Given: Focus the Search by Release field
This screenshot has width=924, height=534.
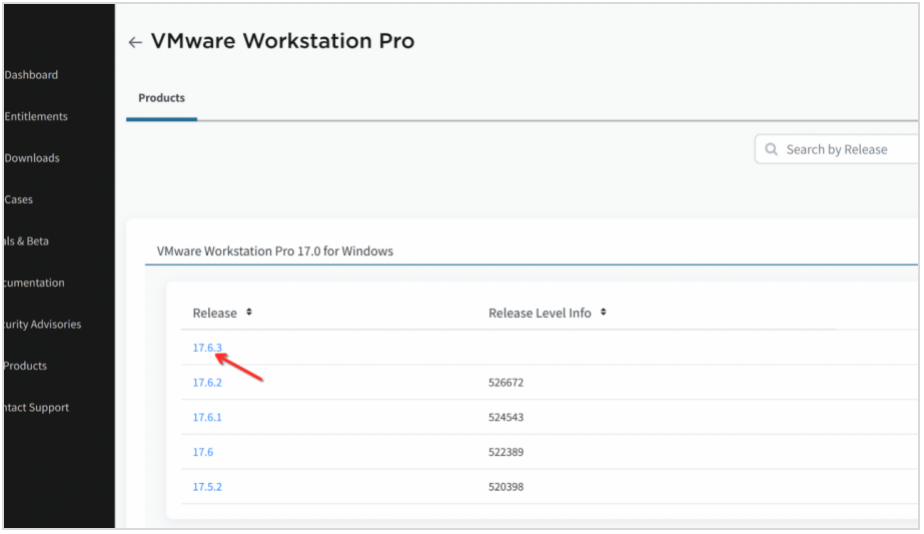Looking at the screenshot, I should (x=837, y=149).
